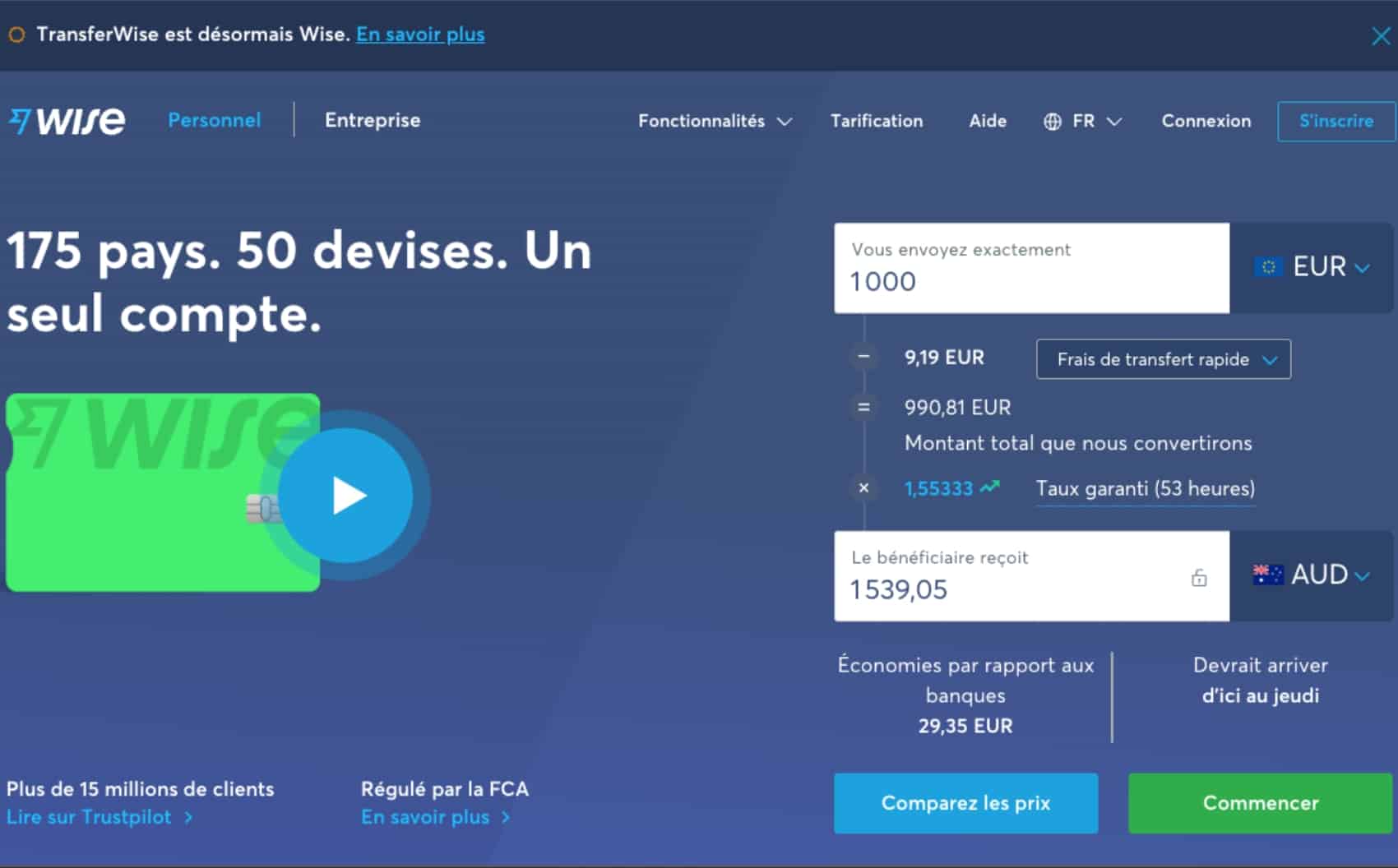Click the green Wise card thumbnail

[163, 492]
